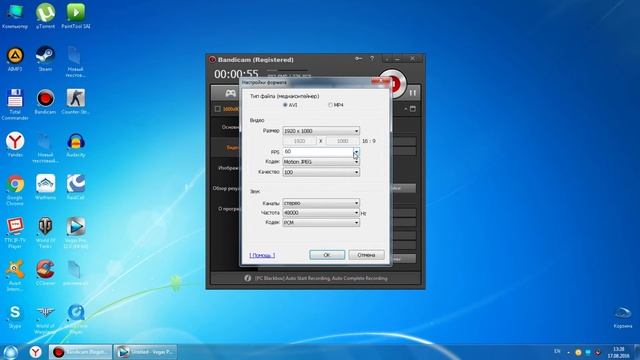
Task: Click the taskbar clock showing the date
Action: point(618,352)
